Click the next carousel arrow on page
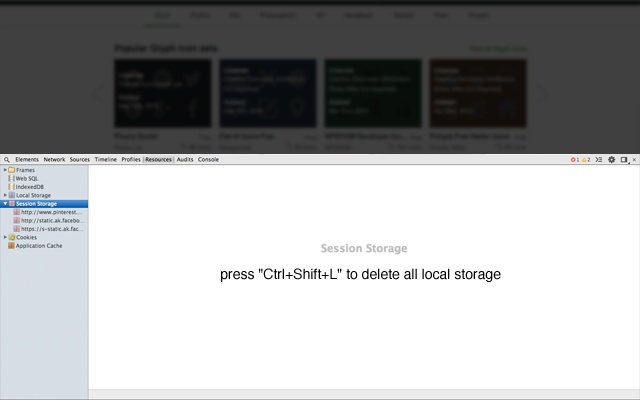The height and width of the screenshot is (400, 640). (x=542, y=93)
